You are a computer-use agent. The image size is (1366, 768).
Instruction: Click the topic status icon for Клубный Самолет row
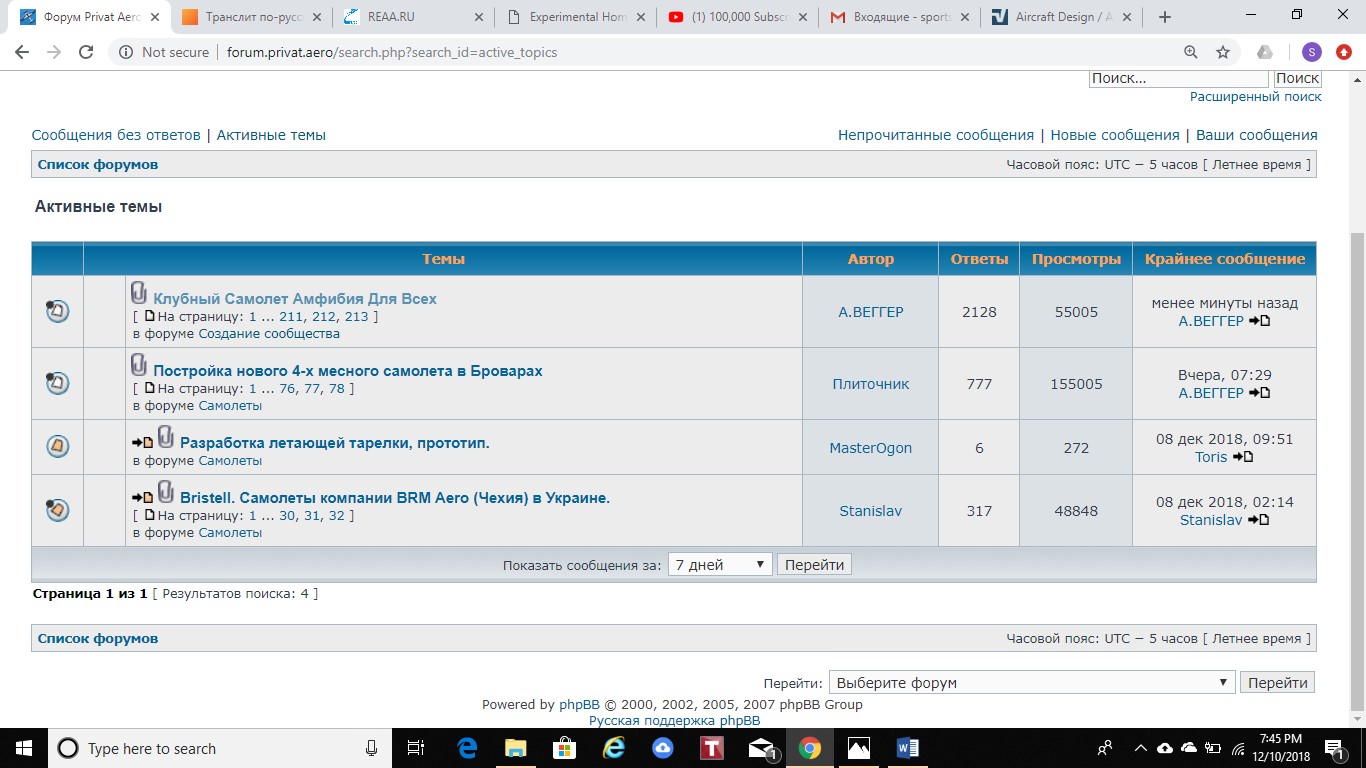[57, 311]
